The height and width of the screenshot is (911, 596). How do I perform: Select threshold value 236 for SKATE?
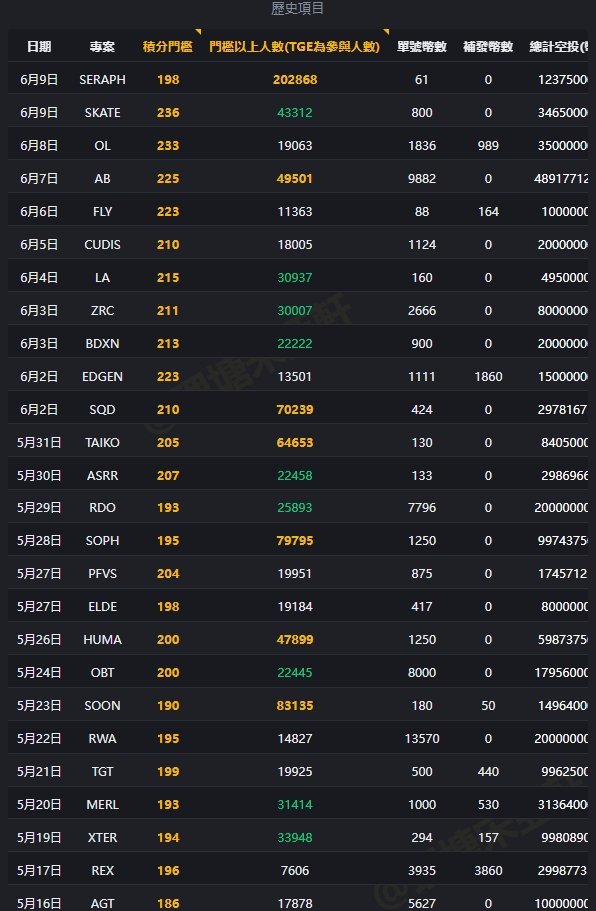pyautogui.click(x=168, y=113)
